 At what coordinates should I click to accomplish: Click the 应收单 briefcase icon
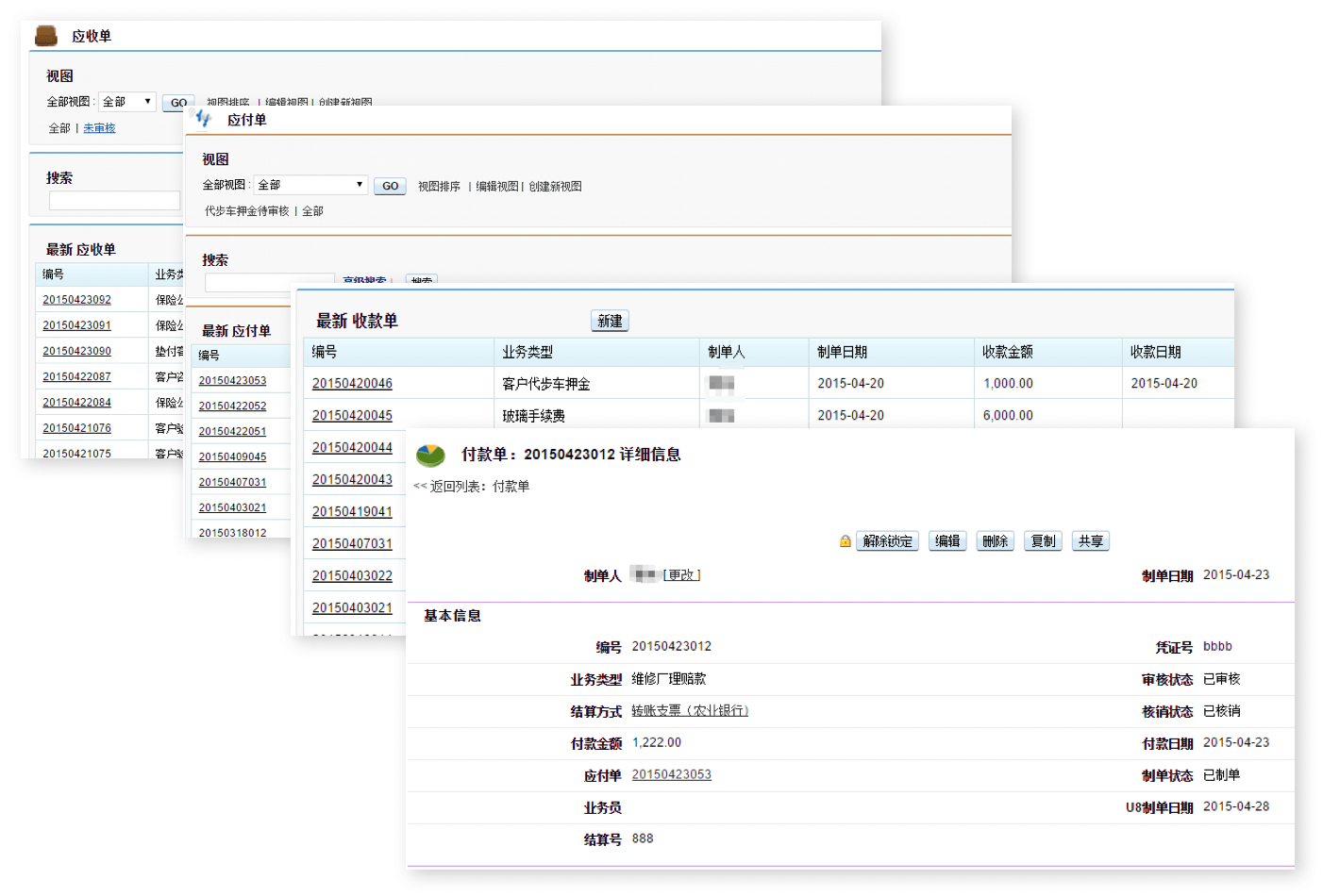46,36
